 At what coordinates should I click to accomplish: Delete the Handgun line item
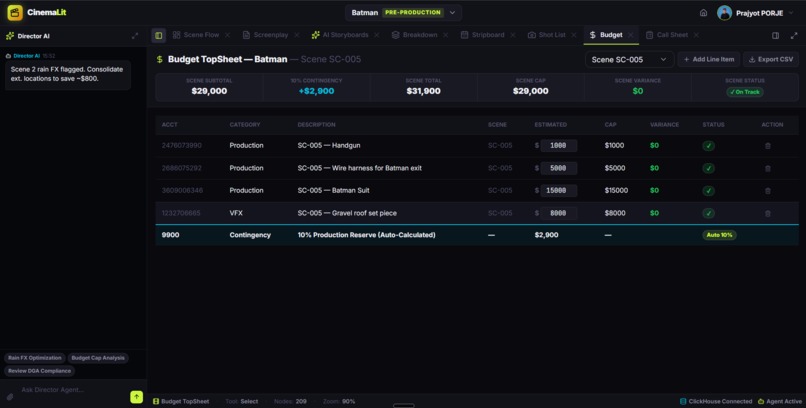[x=767, y=146]
